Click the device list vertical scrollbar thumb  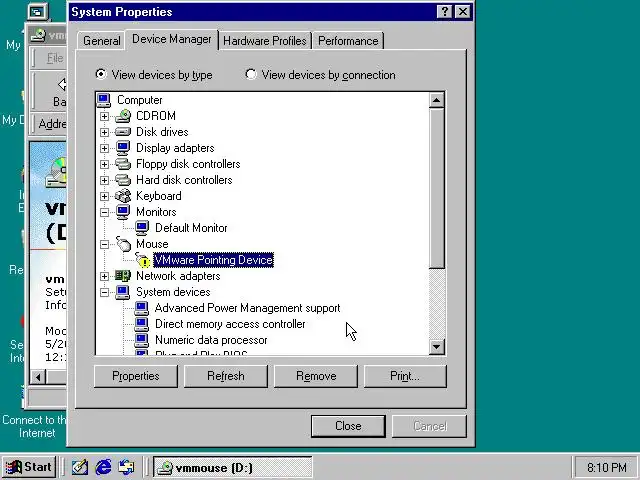437,188
